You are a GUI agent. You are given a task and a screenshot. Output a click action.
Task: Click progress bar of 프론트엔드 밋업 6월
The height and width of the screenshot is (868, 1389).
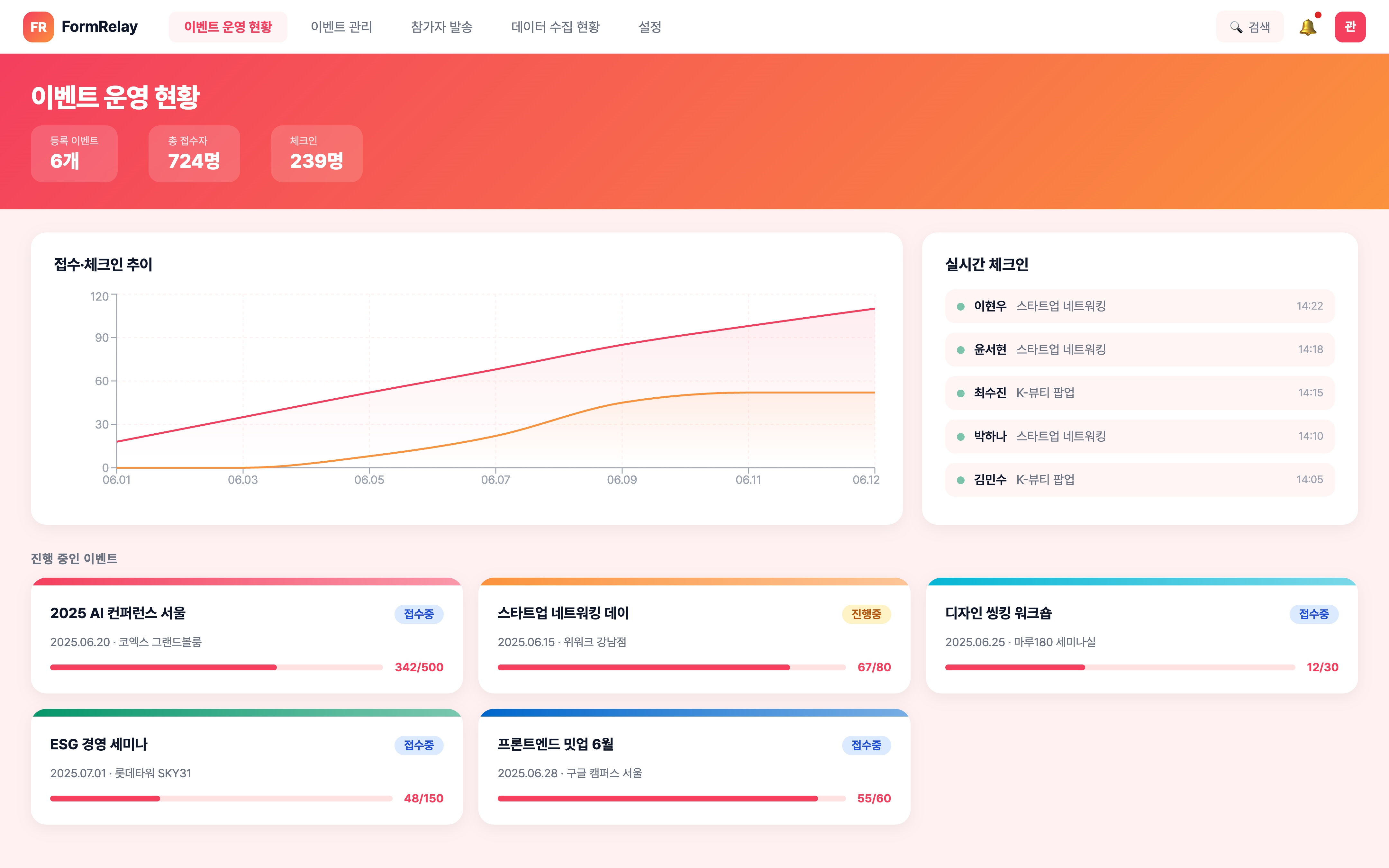click(671, 799)
